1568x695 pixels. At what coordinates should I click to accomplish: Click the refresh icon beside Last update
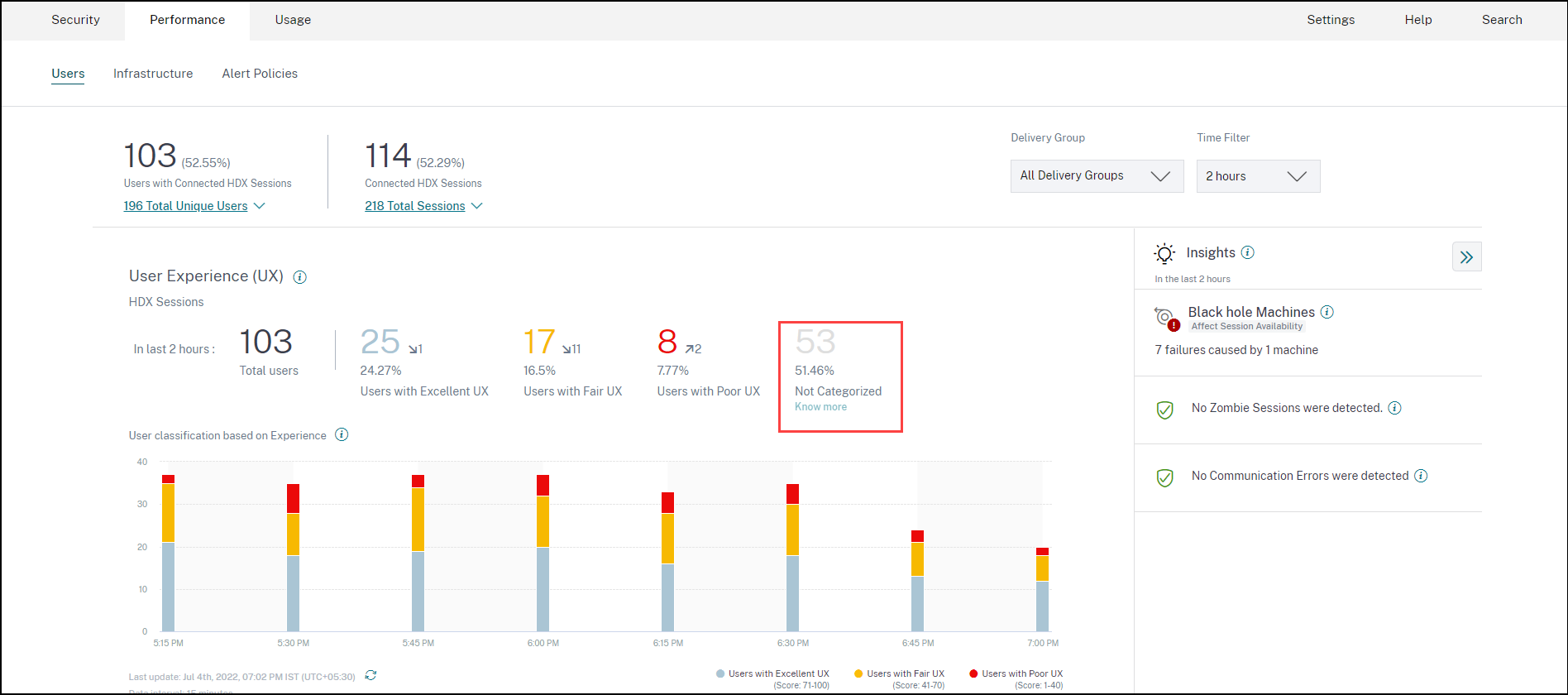(370, 676)
